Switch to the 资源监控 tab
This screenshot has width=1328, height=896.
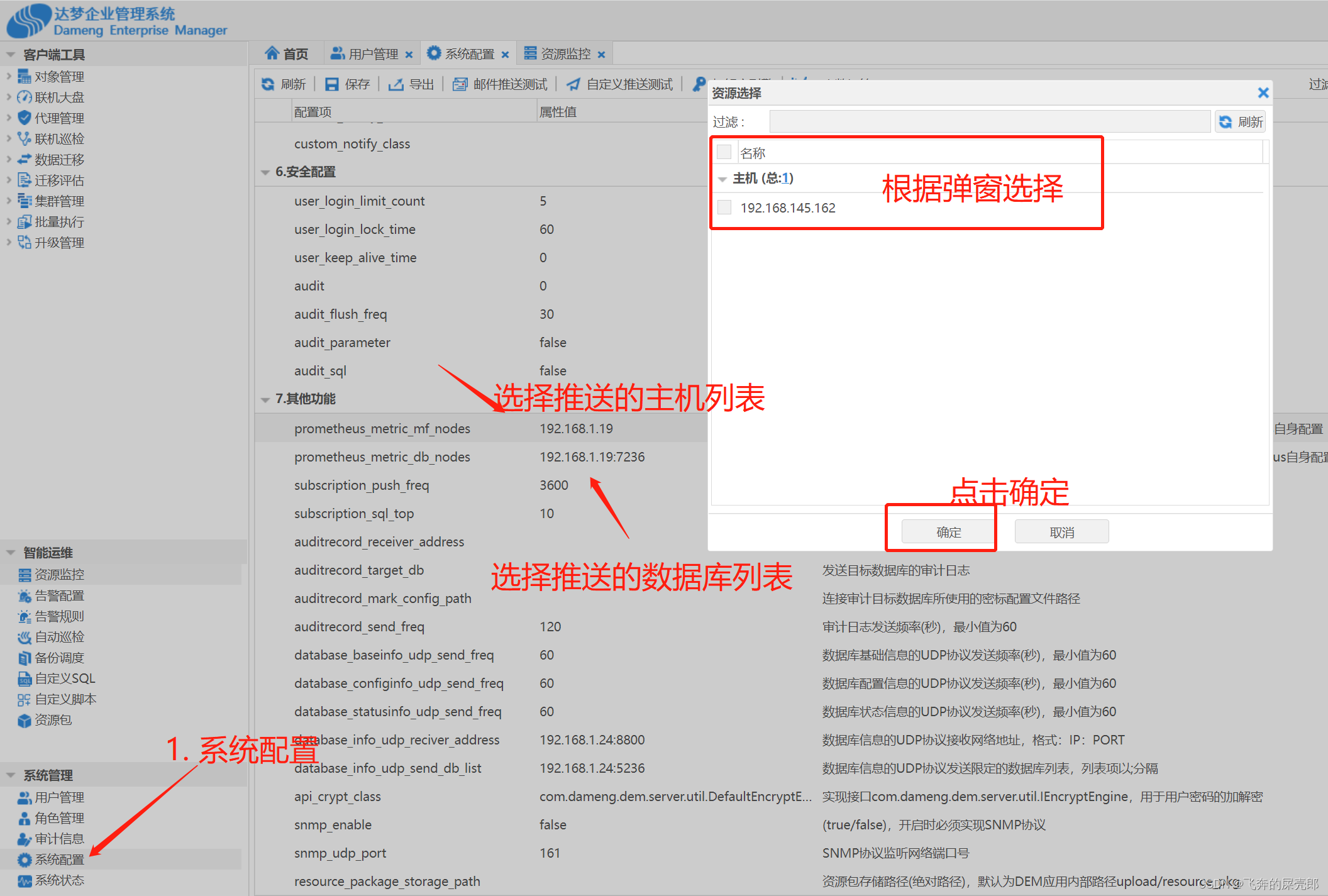point(565,54)
